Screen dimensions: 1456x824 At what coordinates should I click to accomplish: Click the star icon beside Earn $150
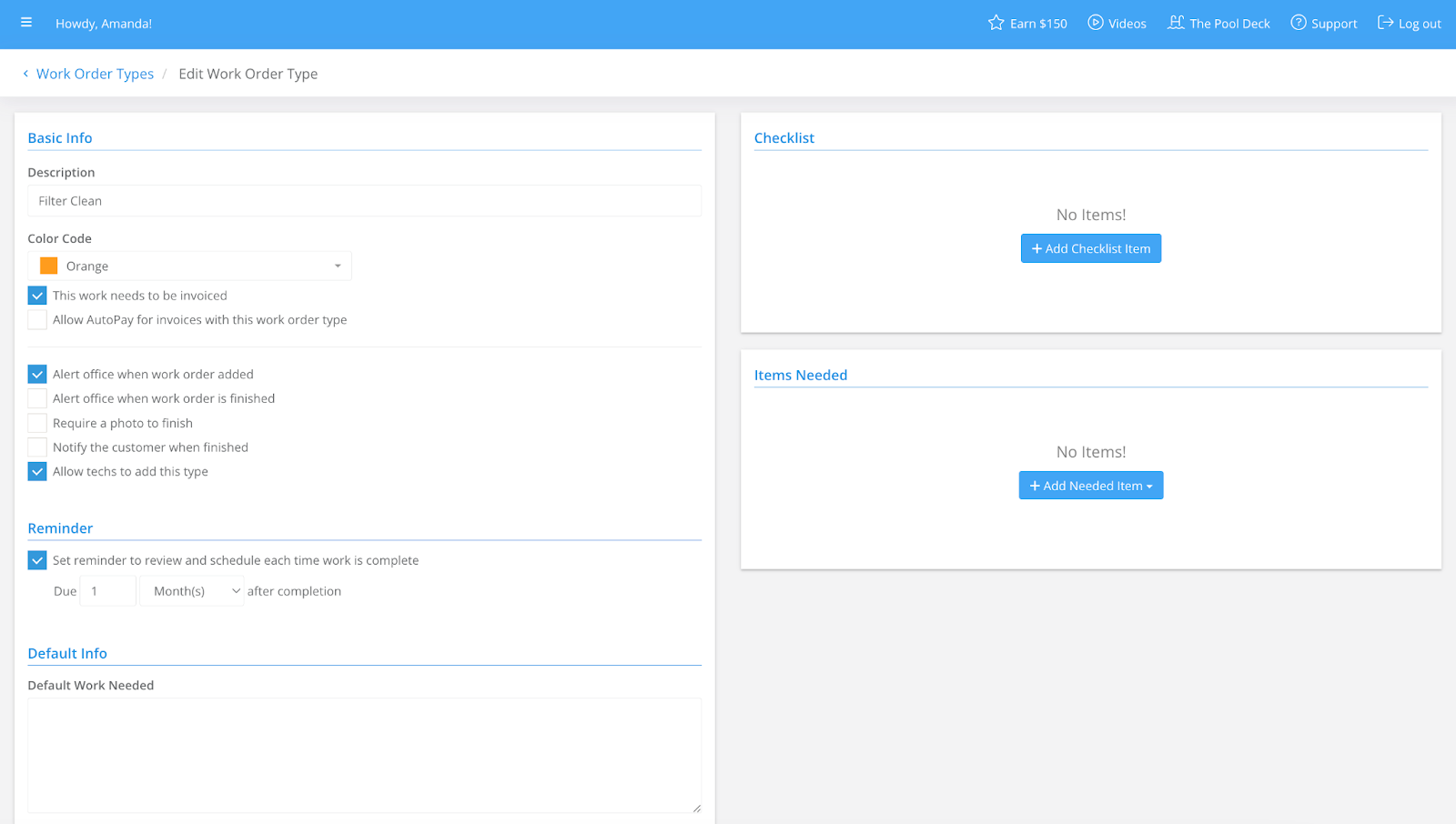coord(996,23)
